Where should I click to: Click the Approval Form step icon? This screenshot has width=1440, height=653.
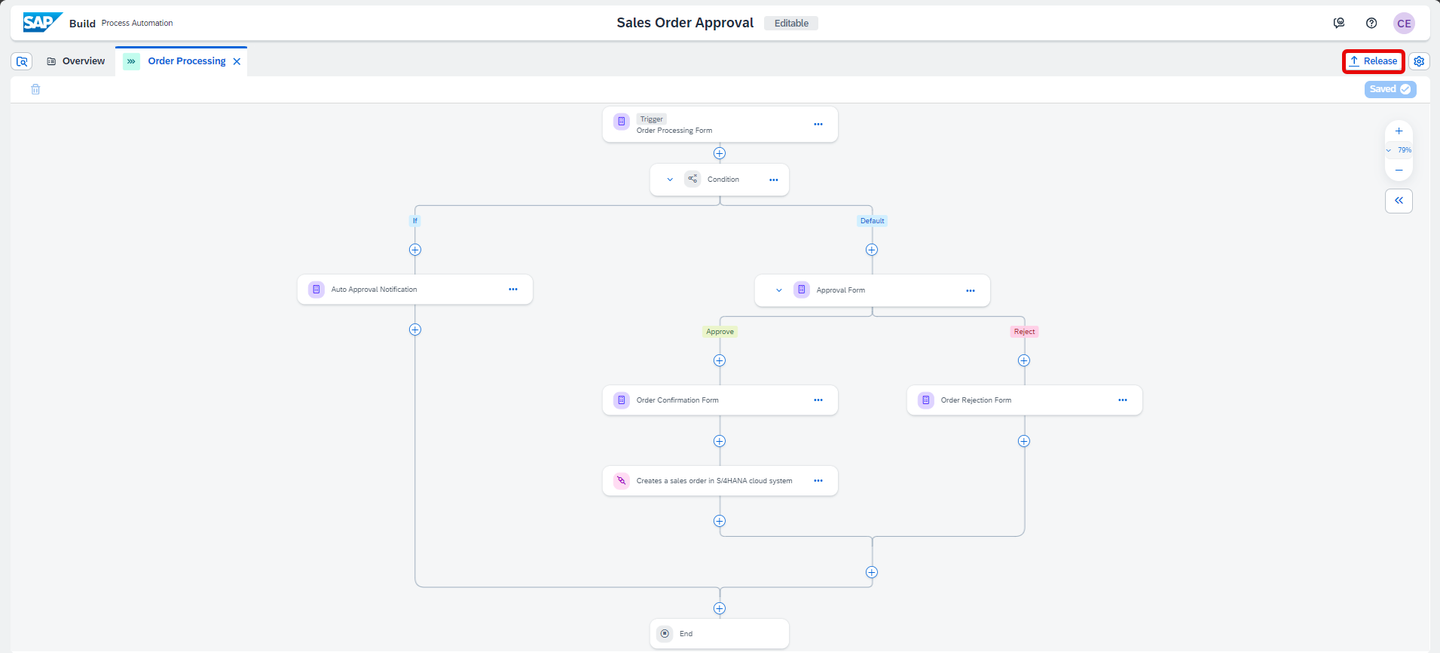801,290
